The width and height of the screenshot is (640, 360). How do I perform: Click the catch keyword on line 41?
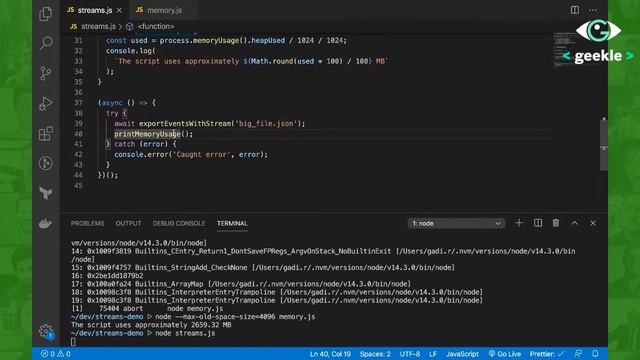[x=124, y=144]
